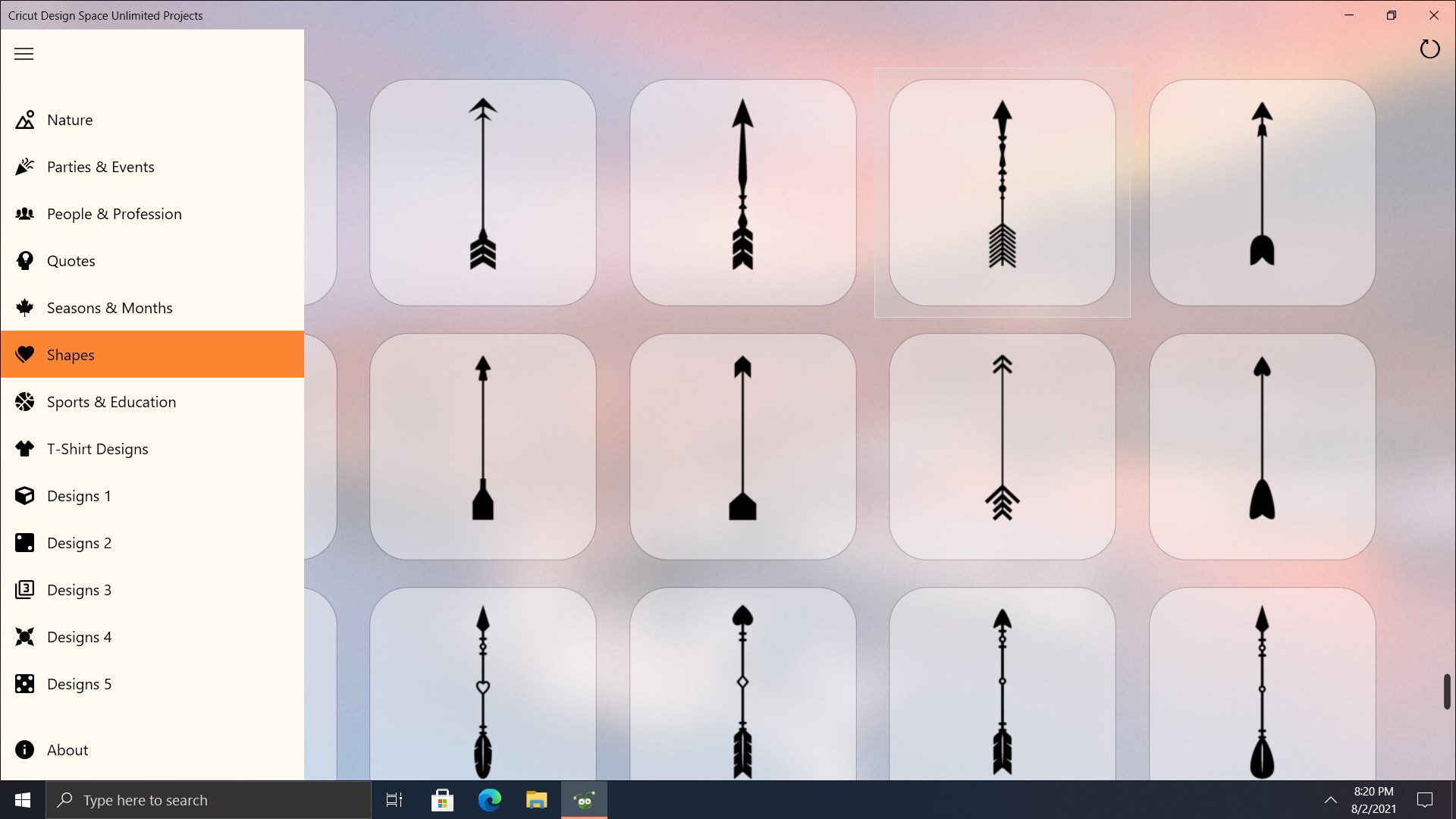Open Designs 3 category
The width and height of the screenshot is (1456, 819).
pos(79,590)
